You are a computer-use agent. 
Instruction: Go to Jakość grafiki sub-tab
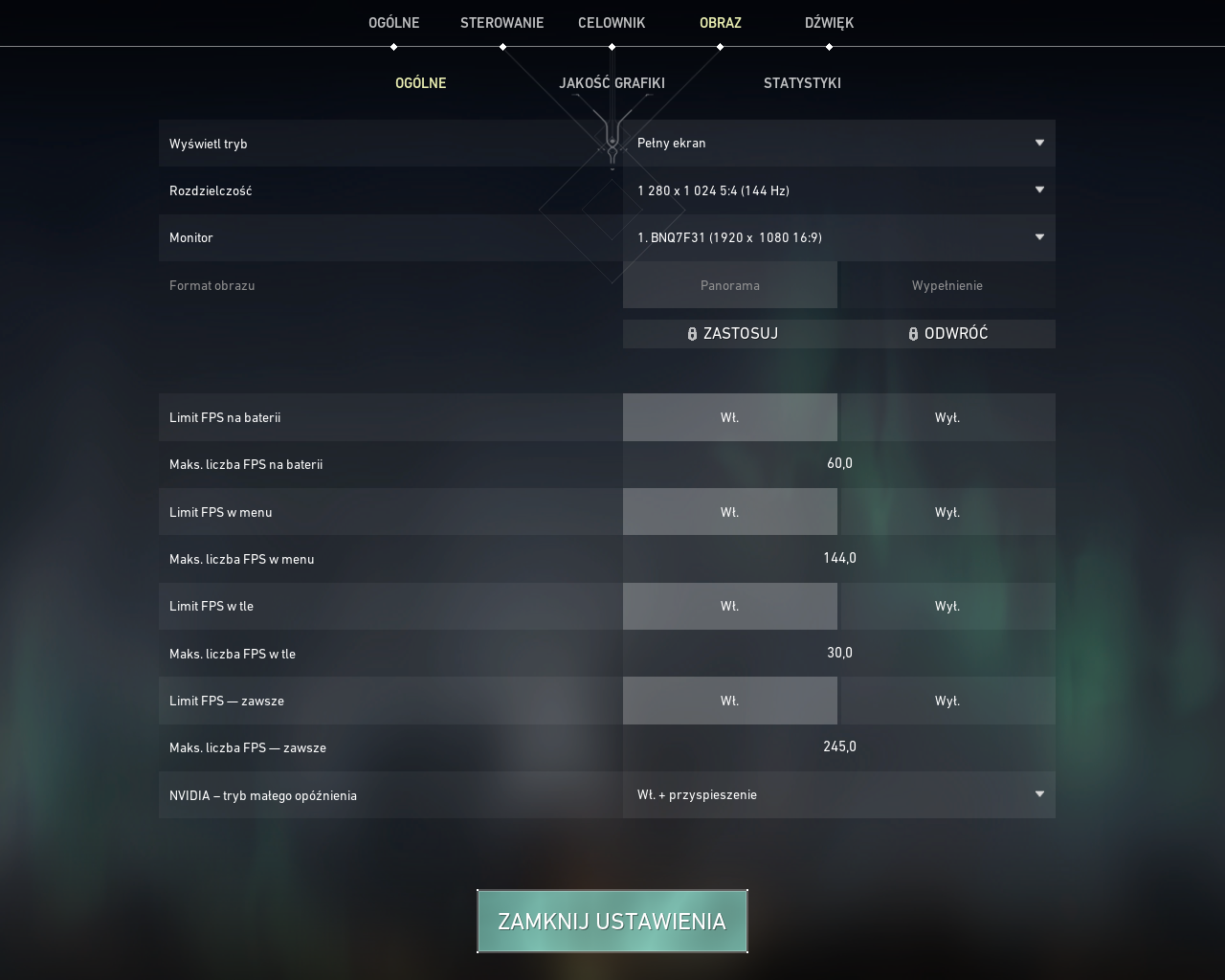click(x=612, y=82)
